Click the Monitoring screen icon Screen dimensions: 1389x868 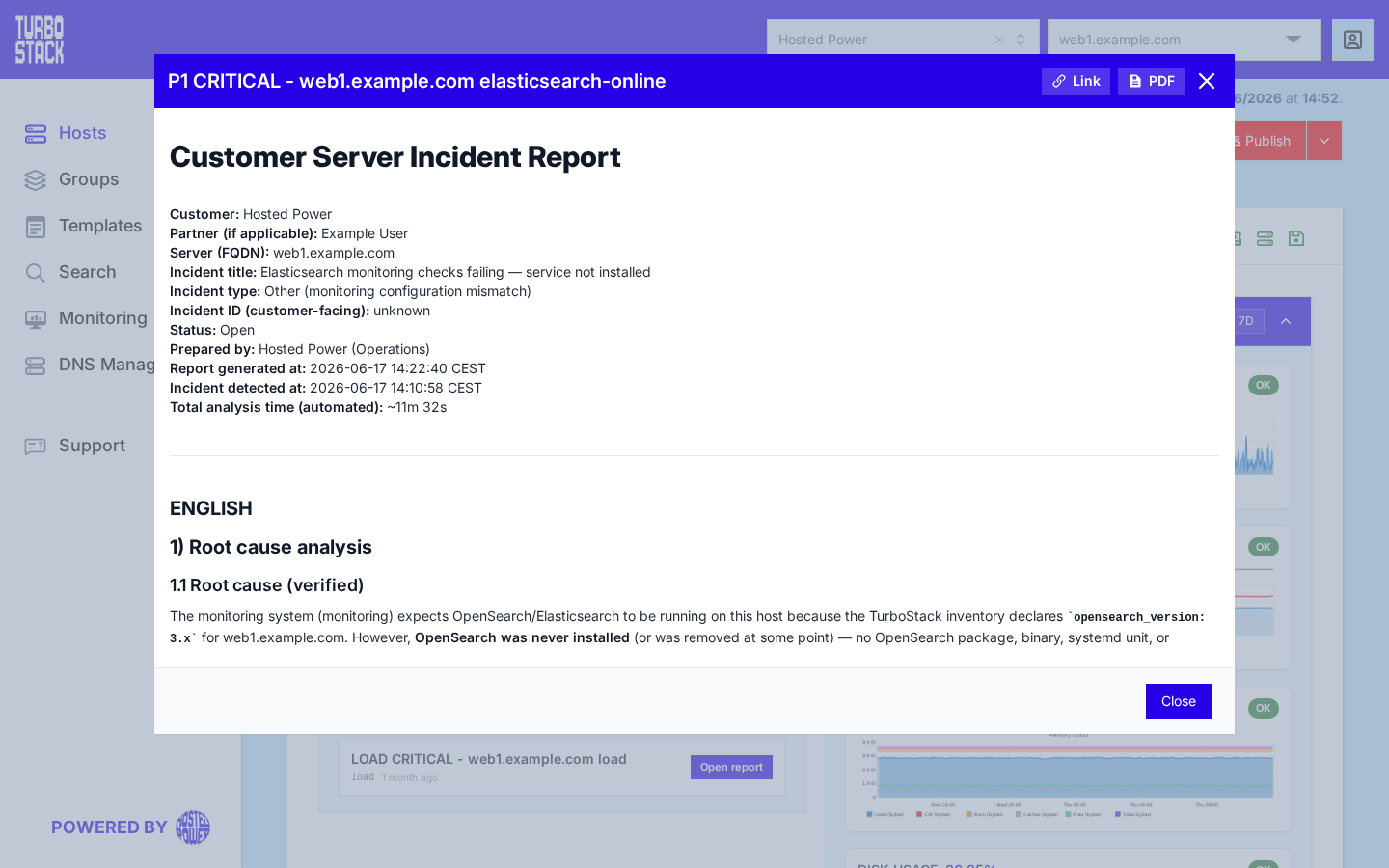coord(36,319)
